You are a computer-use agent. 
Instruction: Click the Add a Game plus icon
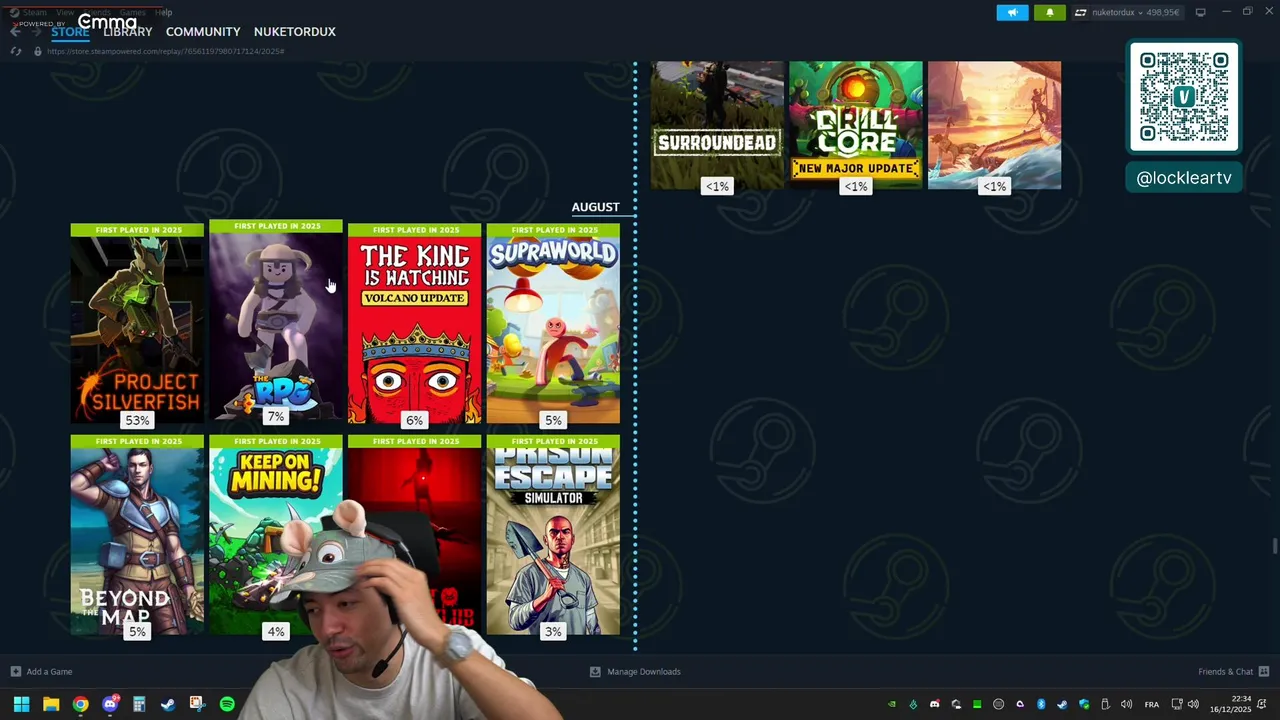point(15,672)
